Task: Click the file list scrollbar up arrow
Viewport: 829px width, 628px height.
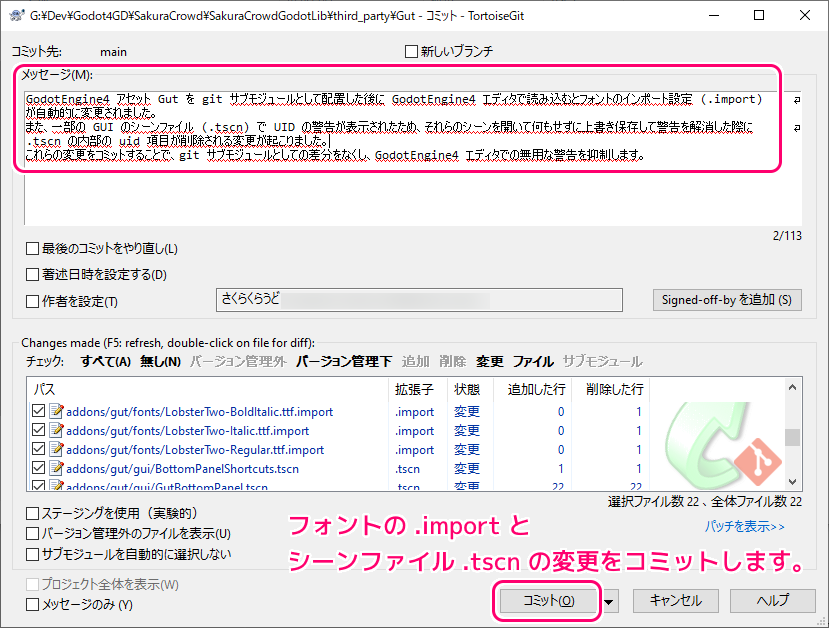Action: point(792,387)
